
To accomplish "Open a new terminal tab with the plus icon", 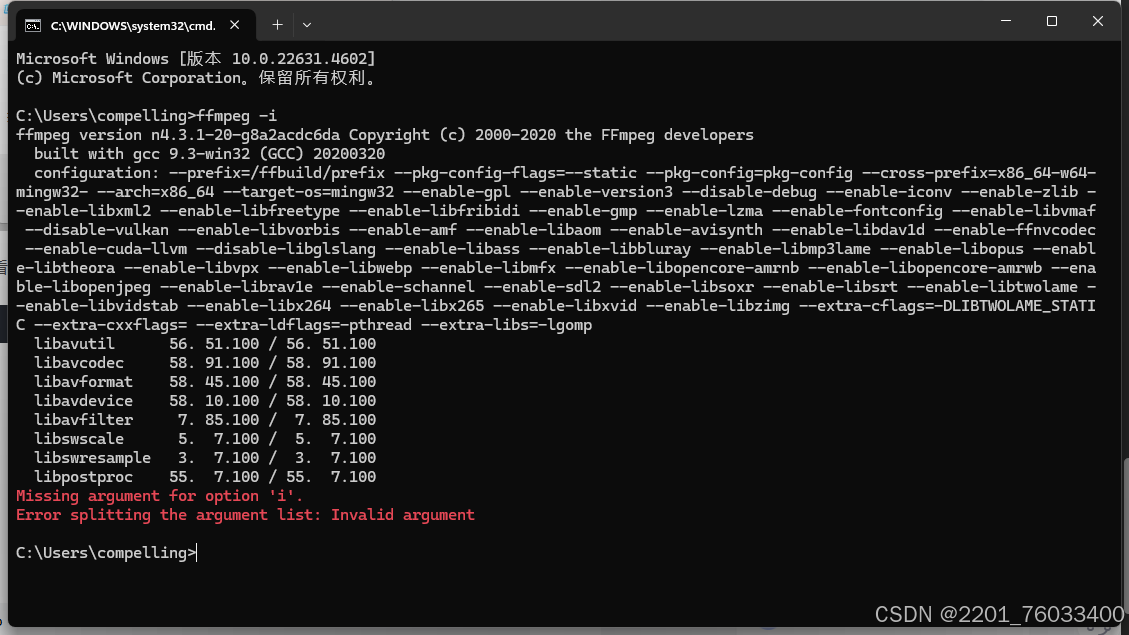I will point(277,24).
